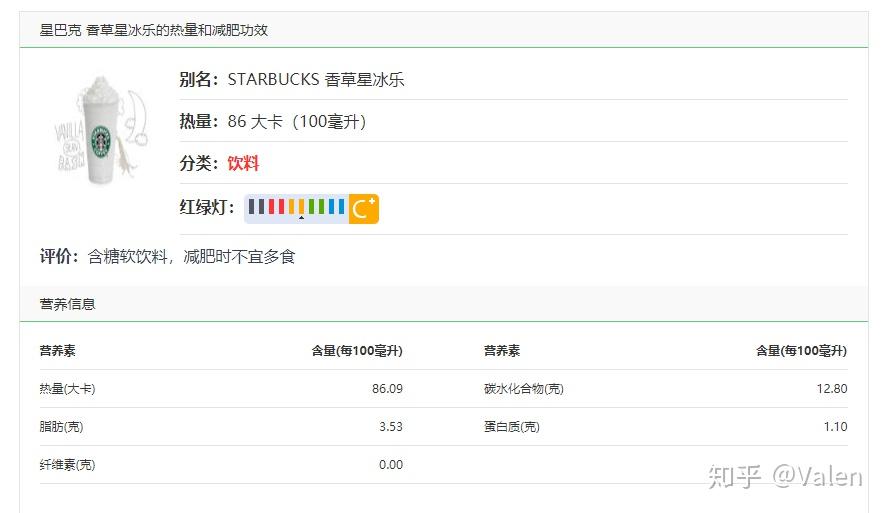
Task: Select alias text STARBUCKS 香草星冰乐
Action: point(316,80)
